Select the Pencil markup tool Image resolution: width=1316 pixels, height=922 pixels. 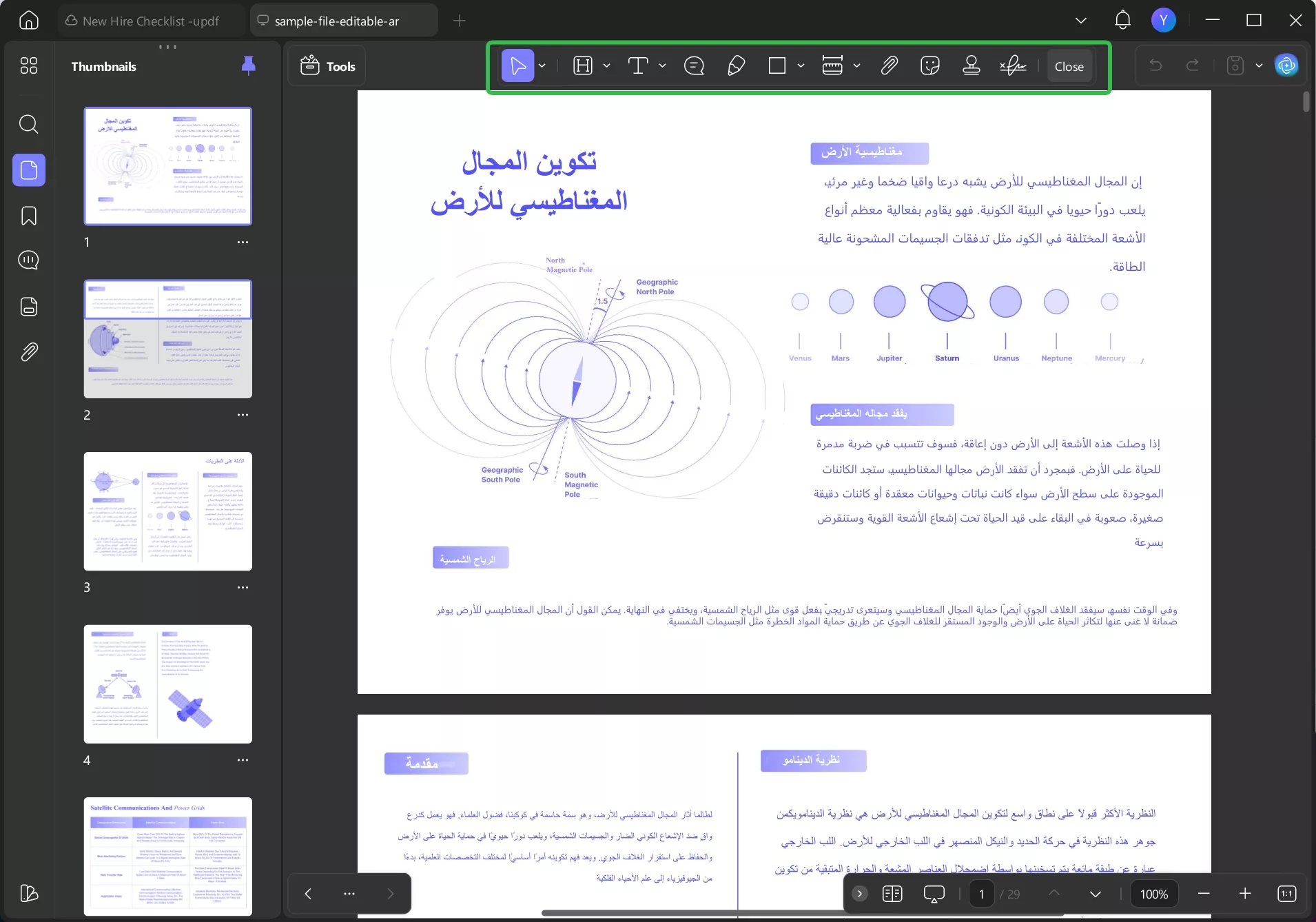[736, 65]
